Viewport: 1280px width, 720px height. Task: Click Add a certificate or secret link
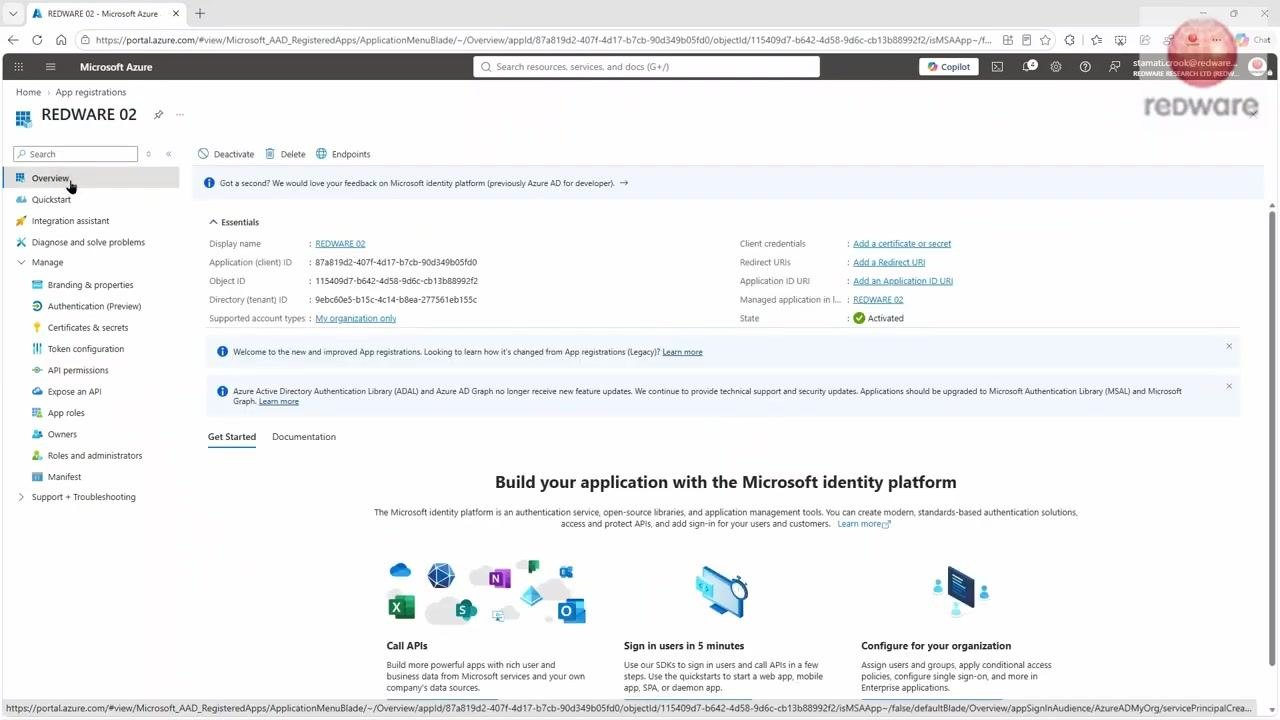click(x=902, y=244)
